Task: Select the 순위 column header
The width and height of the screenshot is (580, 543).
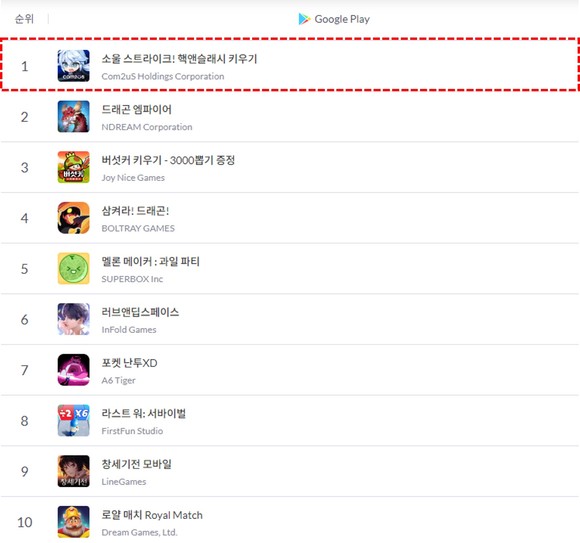Action: pos(24,19)
